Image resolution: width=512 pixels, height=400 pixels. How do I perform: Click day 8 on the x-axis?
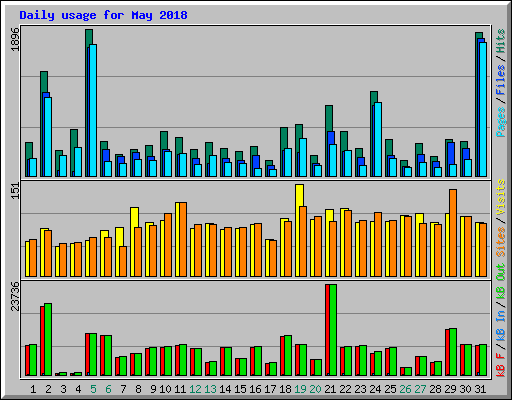(x=138, y=389)
